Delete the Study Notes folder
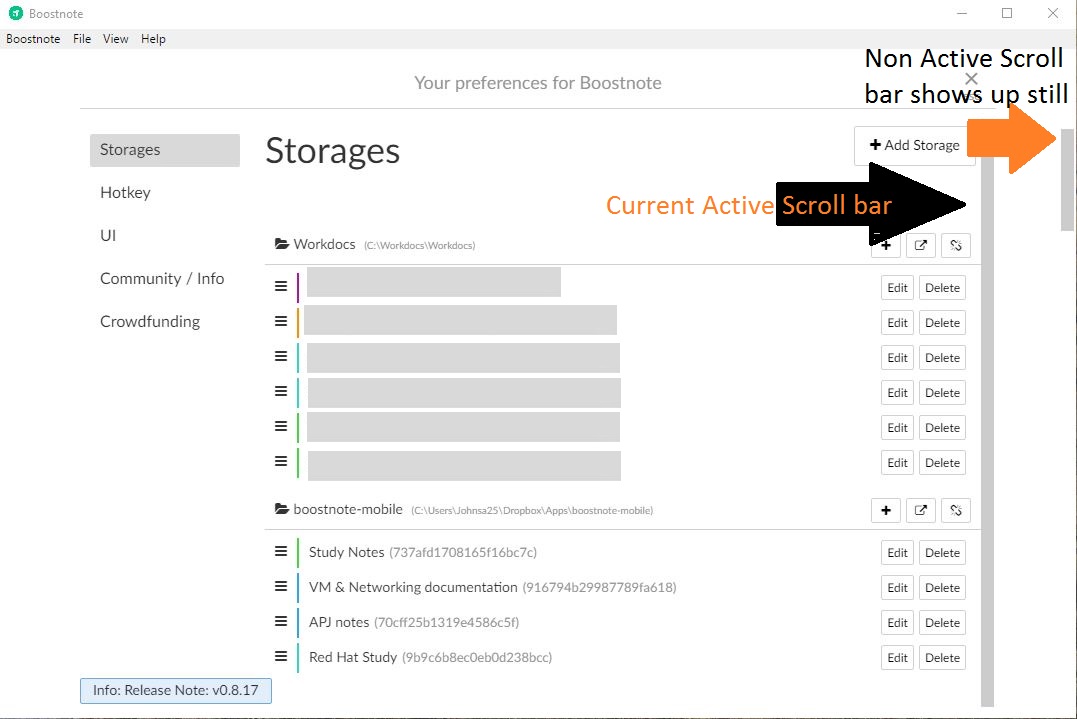The width and height of the screenshot is (1077, 719). tap(942, 553)
